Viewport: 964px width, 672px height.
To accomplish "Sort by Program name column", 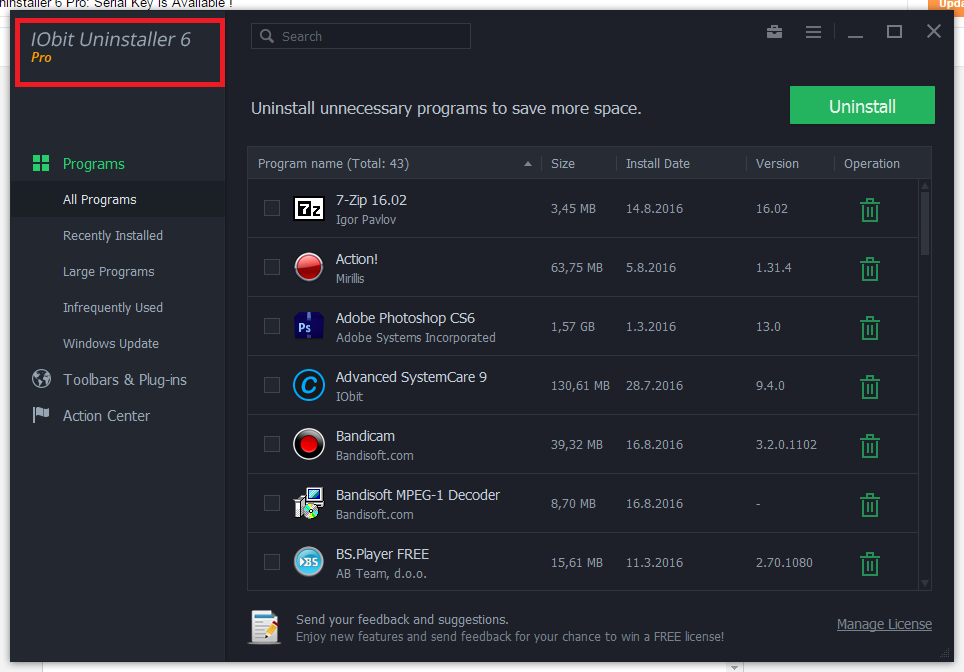I will [394, 164].
